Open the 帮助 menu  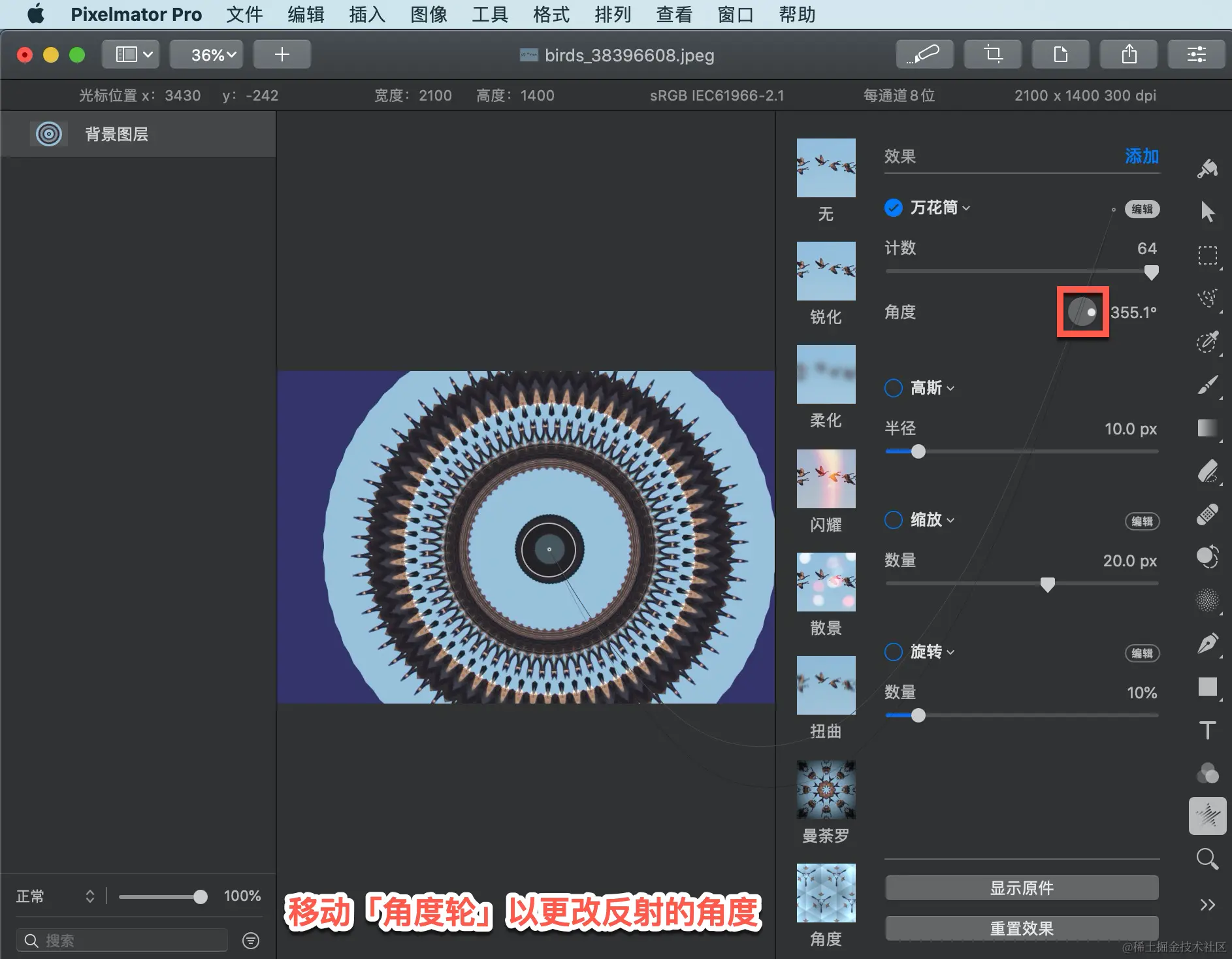[x=797, y=14]
